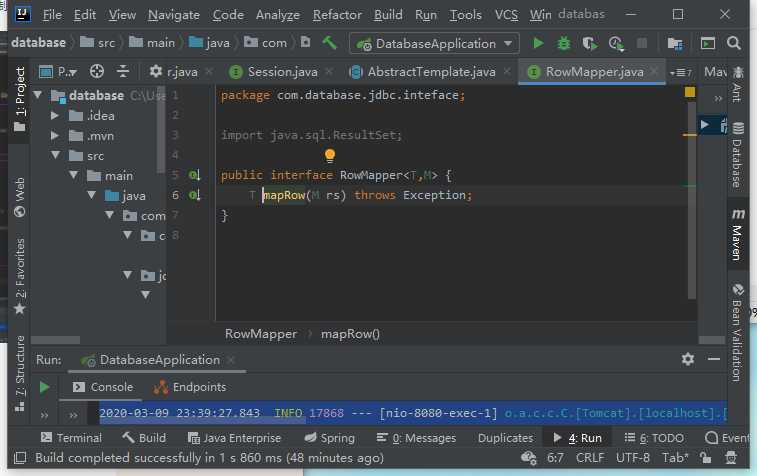The width and height of the screenshot is (757, 476).
Task: Open the inspector hector icon in status bar
Action: pos(731,457)
